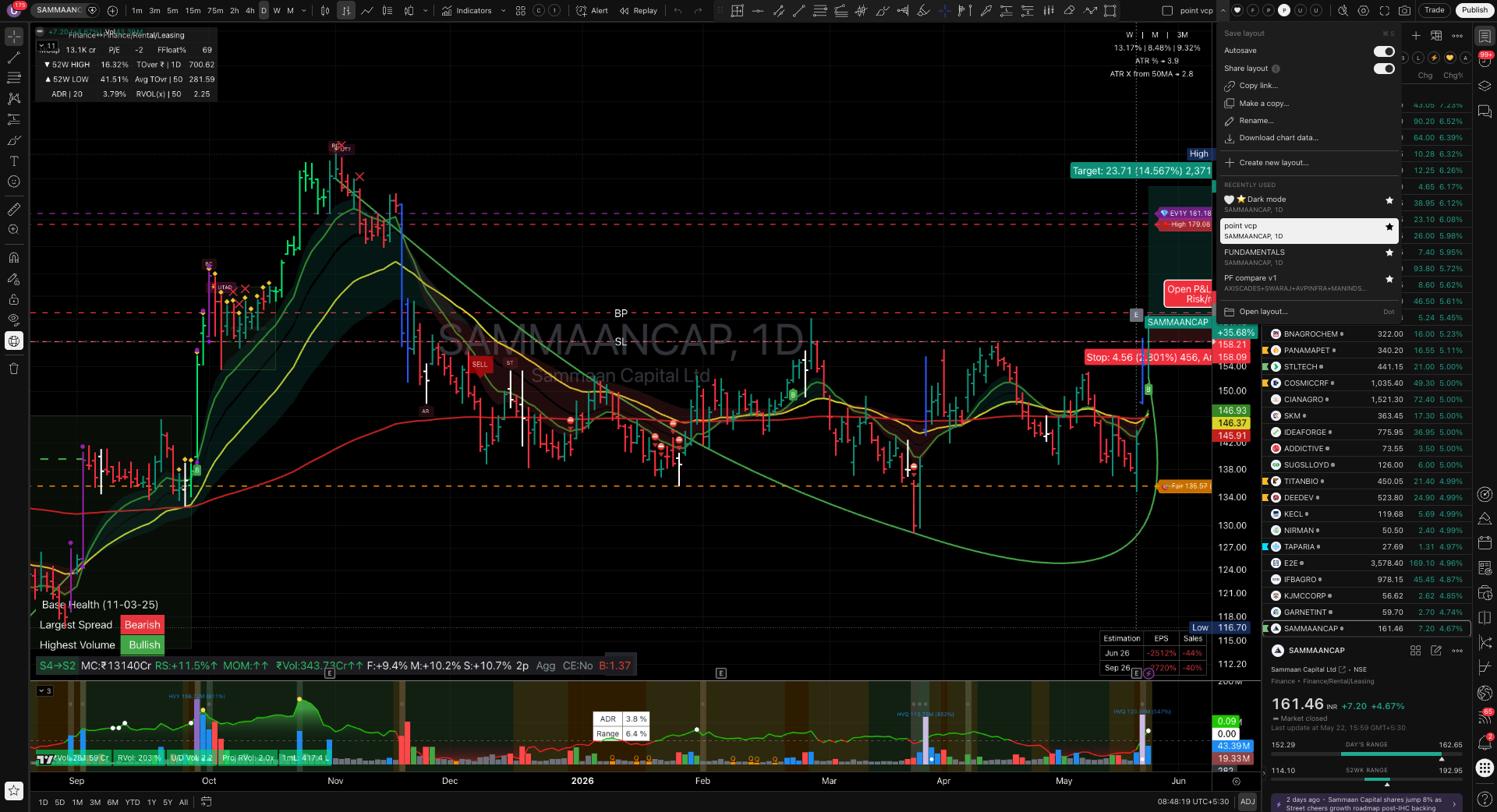Open the Indicators dialog
Image resolution: width=1497 pixels, height=812 pixels.
[x=466, y=11]
